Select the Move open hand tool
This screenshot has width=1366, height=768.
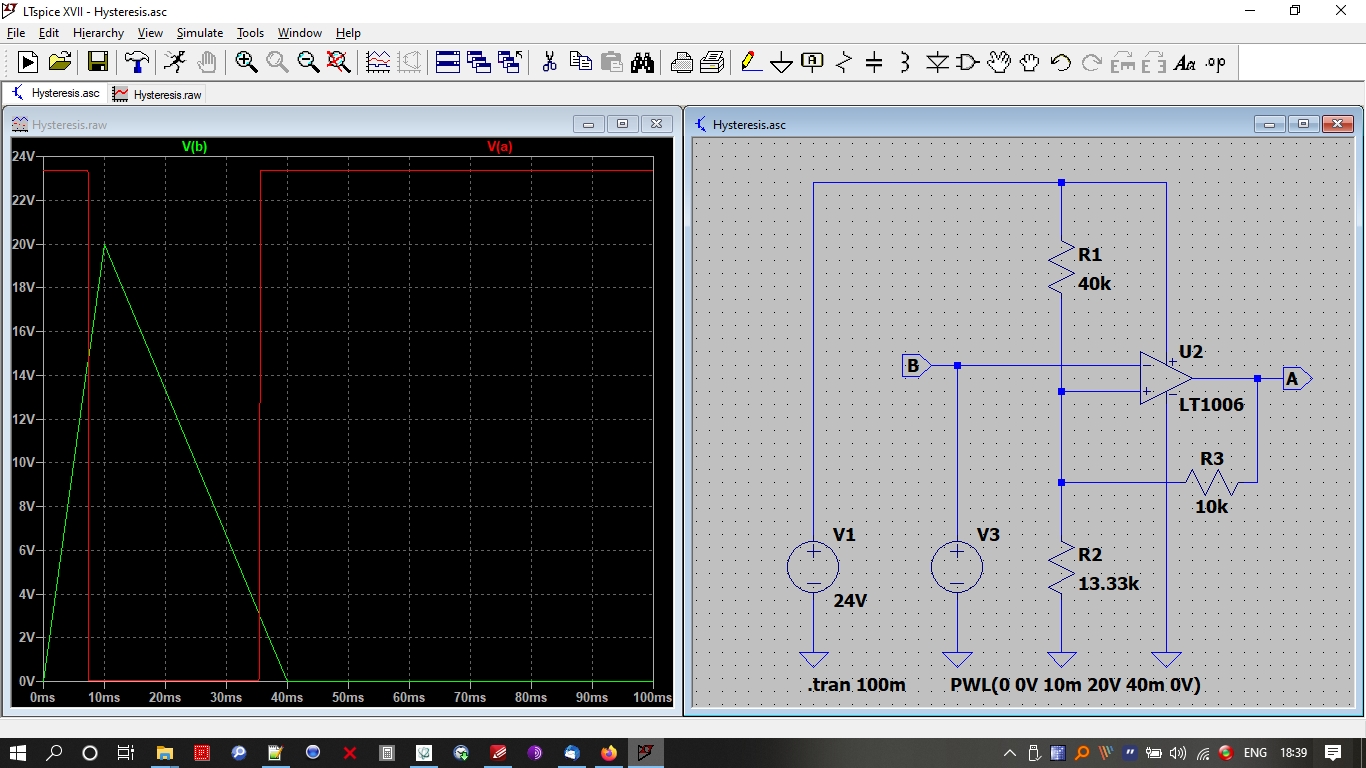pos(999,62)
